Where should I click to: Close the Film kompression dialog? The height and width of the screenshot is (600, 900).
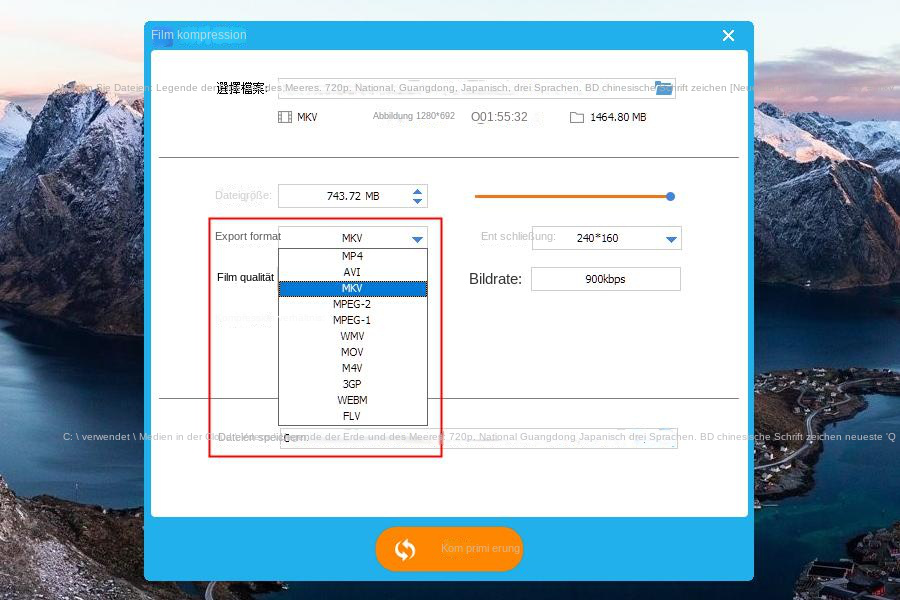click(x=728, y=36)
